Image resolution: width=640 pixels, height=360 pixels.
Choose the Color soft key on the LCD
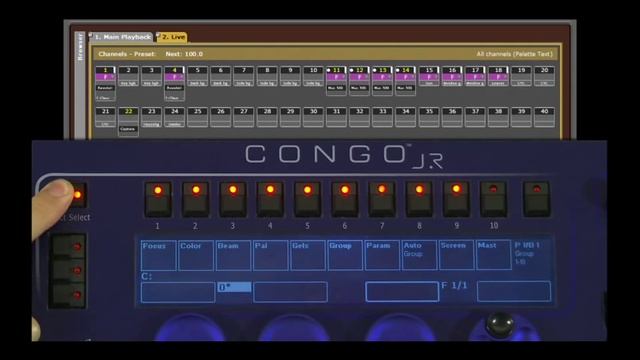pyautogui.click(x=196, y=255)
